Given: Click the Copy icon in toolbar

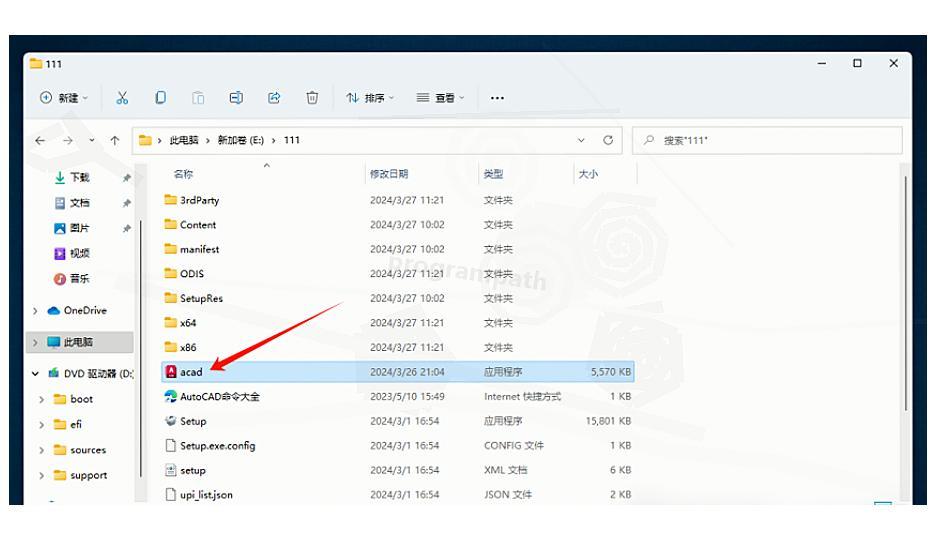Looking at the screenshot, I should pos(160,97).
